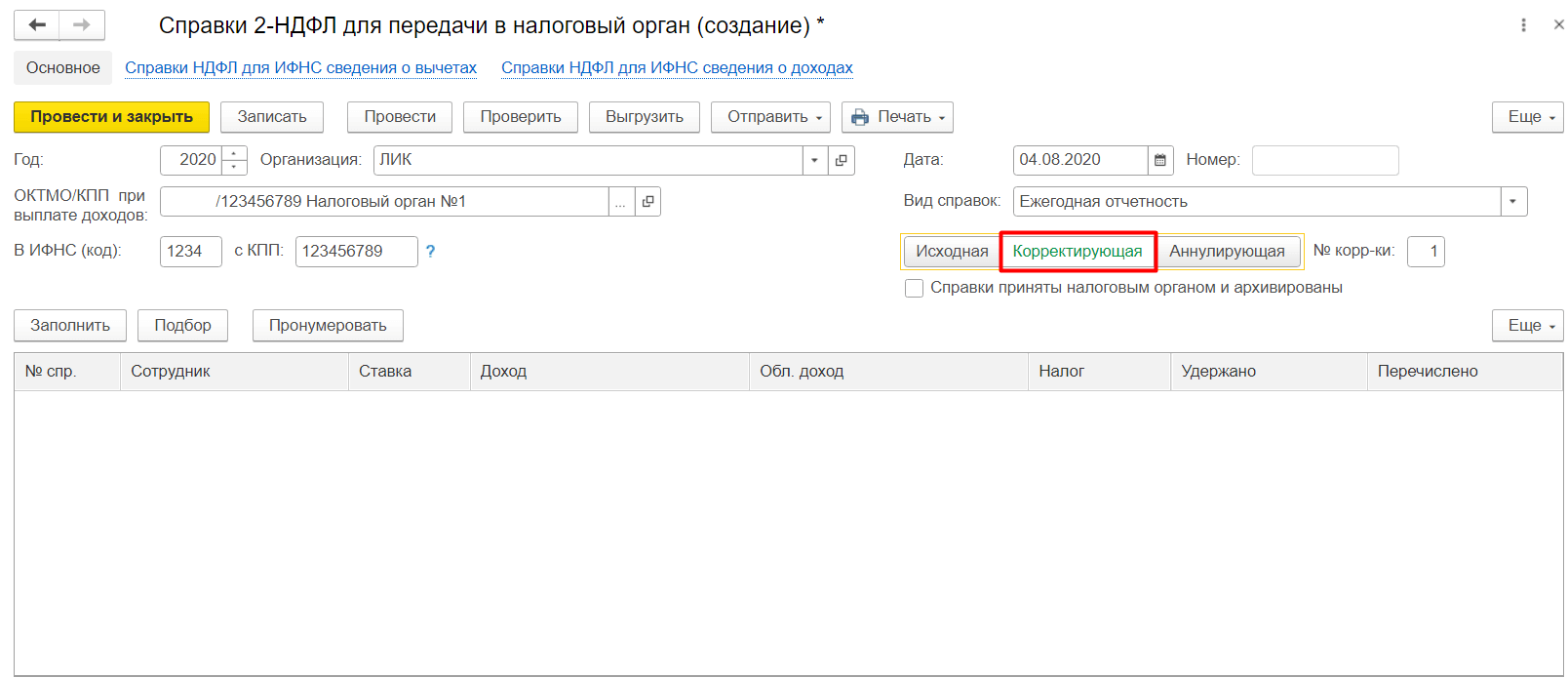The width and height of the screenshot is (1568, 678).
Task: Open the Еще menu above the table
Action: click(x=1527, y=326)
